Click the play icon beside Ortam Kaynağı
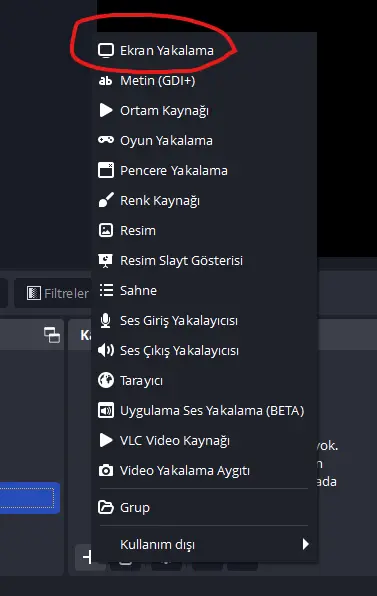Viewport: 377px width, 596px height. tap(106, 110)
